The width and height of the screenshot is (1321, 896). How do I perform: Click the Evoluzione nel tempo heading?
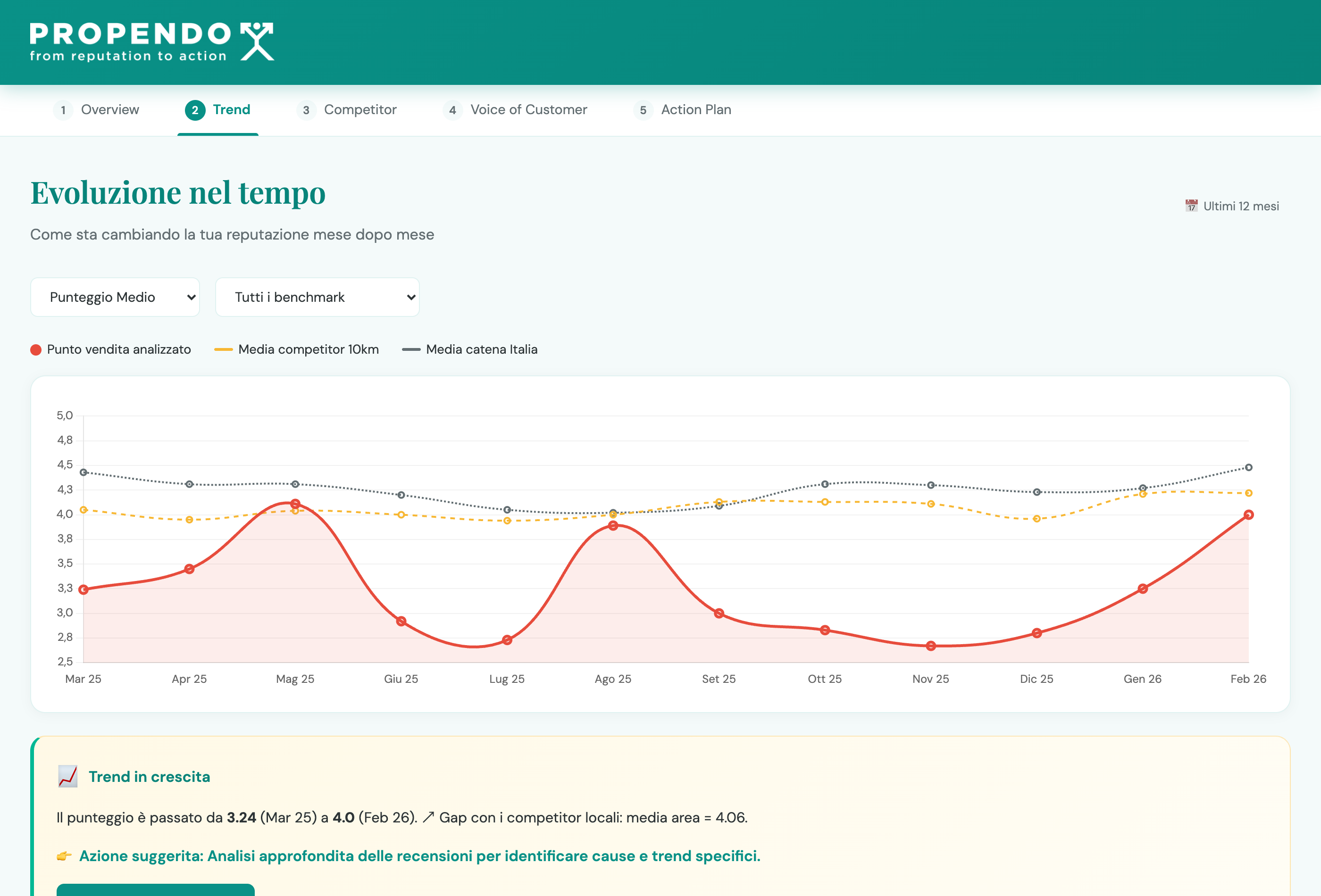click(x=178, y=192)
